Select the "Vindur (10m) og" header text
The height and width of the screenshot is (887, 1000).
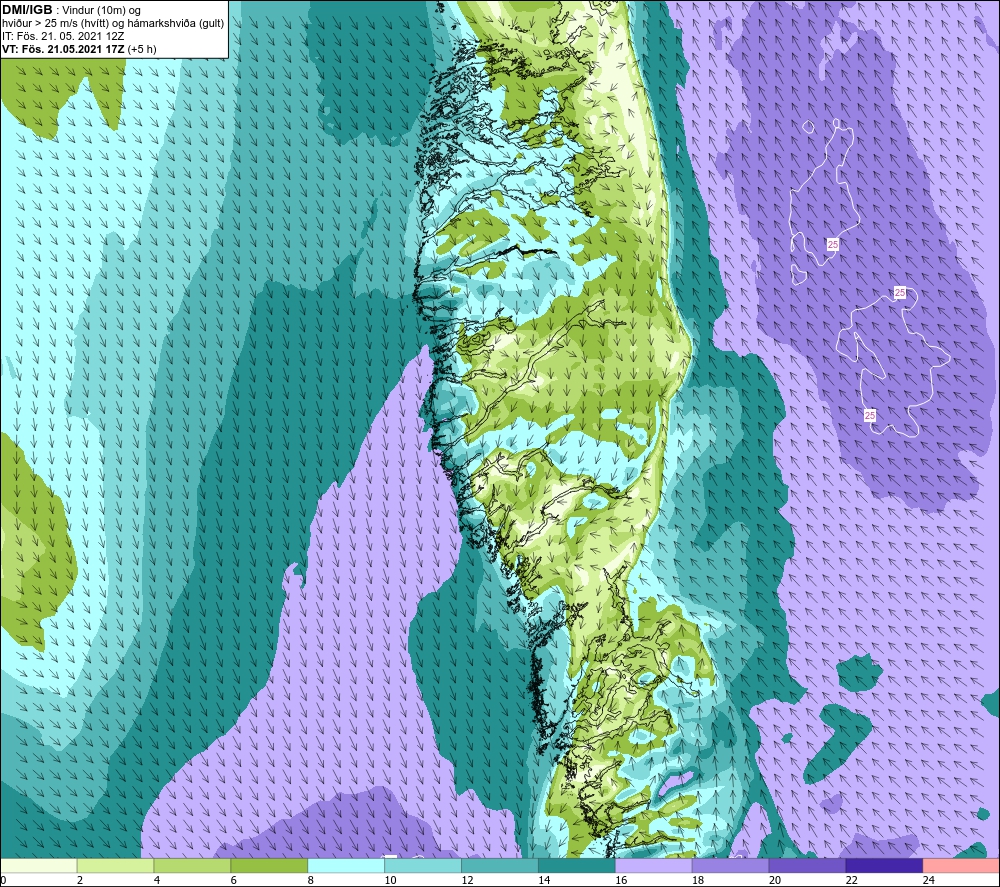(103, 11)
